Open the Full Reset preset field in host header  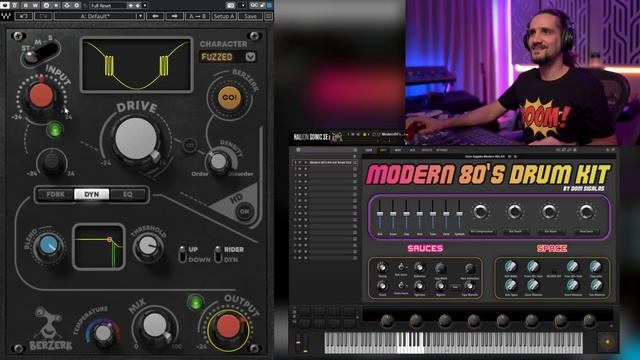click(108, 6)
